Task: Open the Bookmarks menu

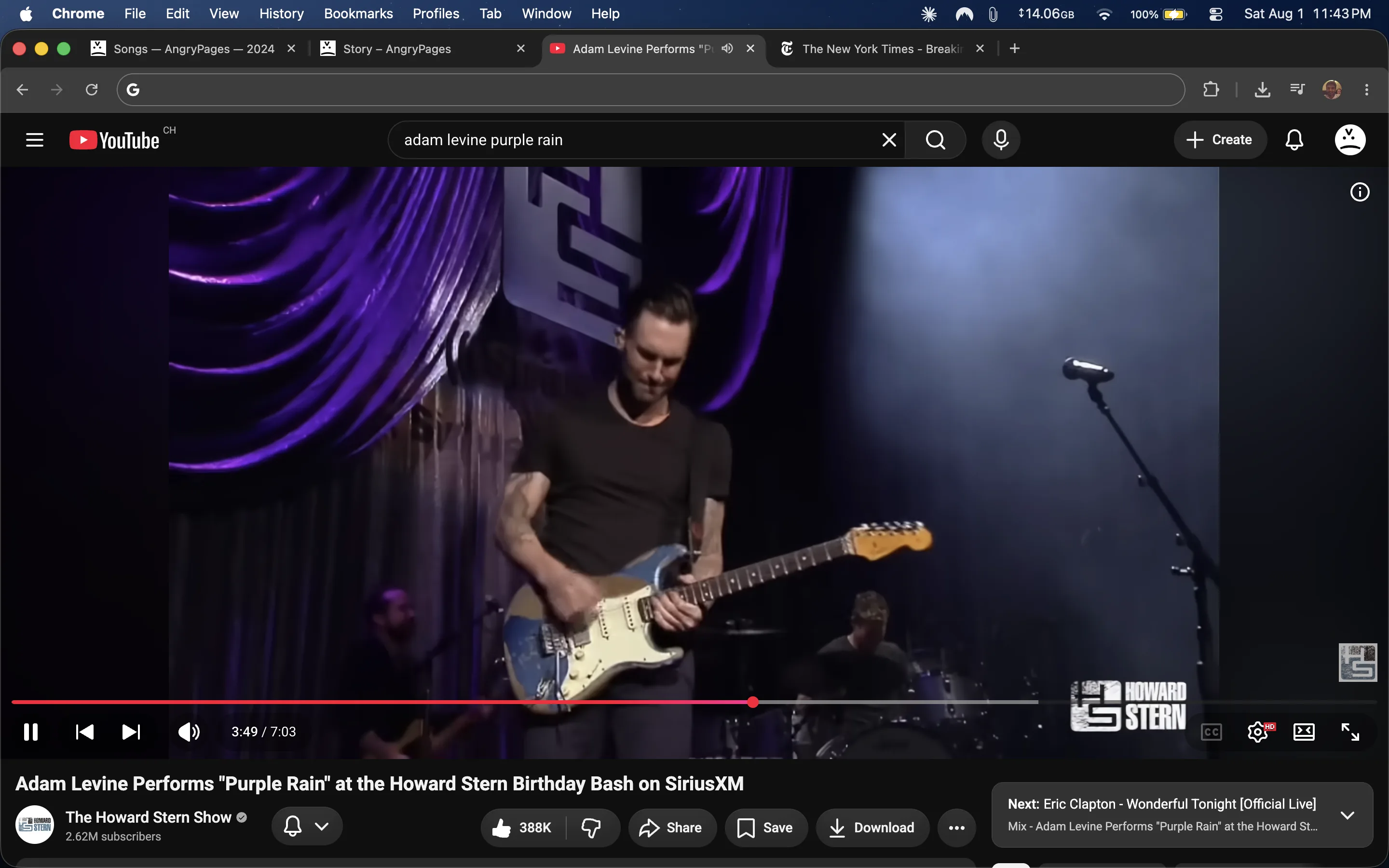Action: [x=358, y=14]
